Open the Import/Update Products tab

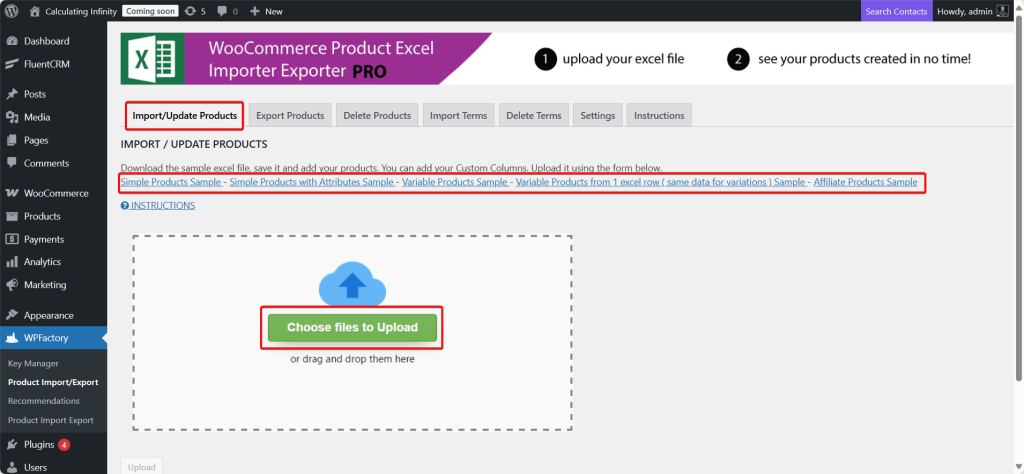[185, 116]
